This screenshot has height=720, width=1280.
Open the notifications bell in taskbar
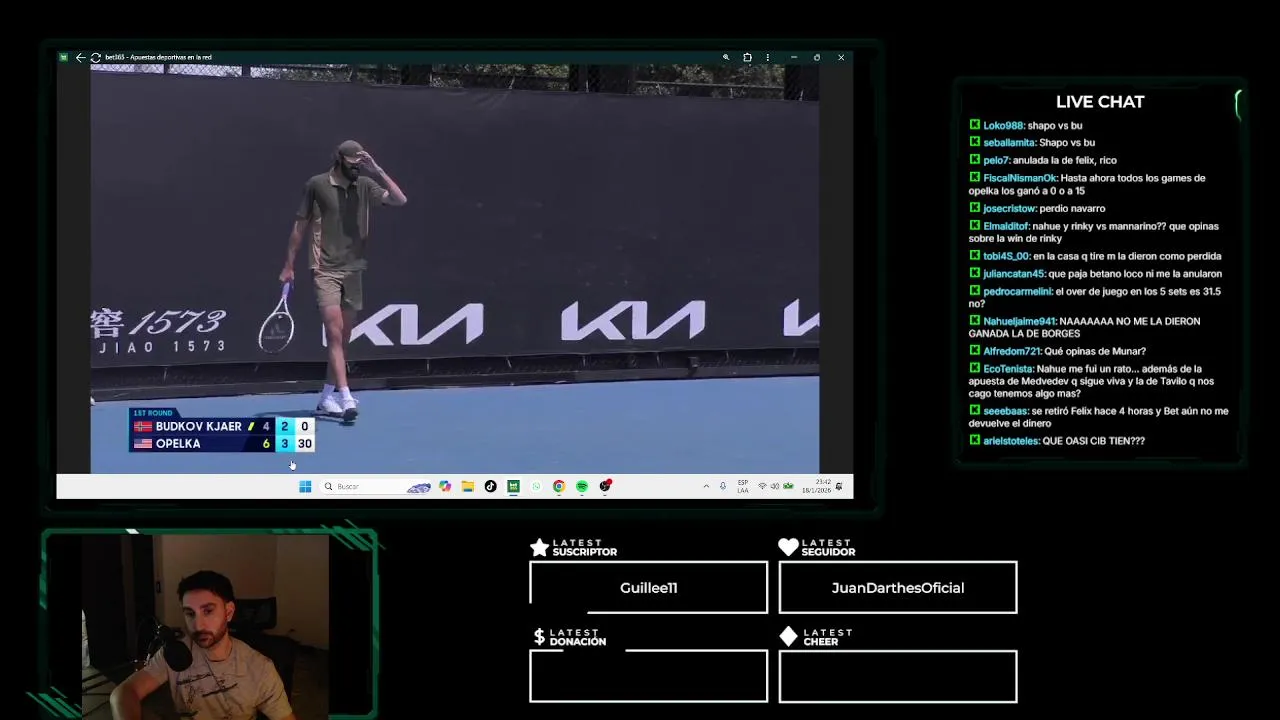pos(839,486)
